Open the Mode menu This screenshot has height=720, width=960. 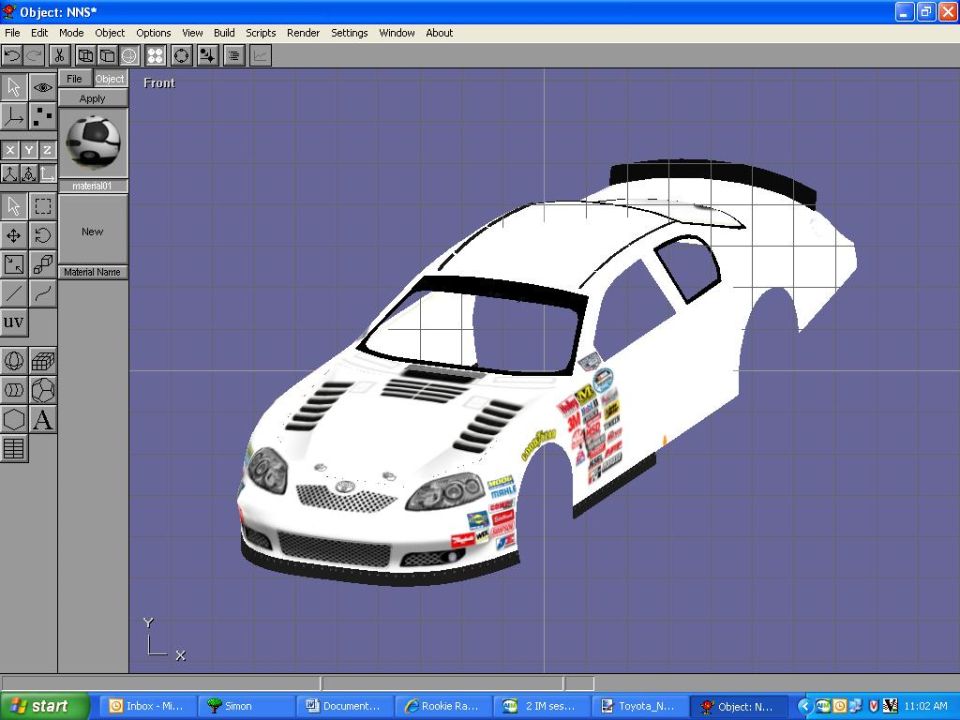71,33
